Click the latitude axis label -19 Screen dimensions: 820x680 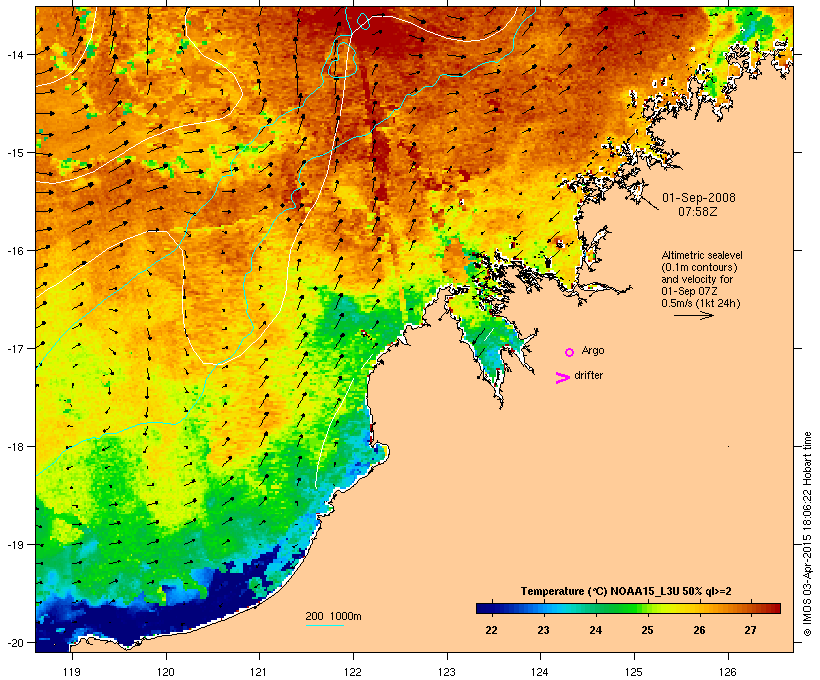(x=15, y=544)
